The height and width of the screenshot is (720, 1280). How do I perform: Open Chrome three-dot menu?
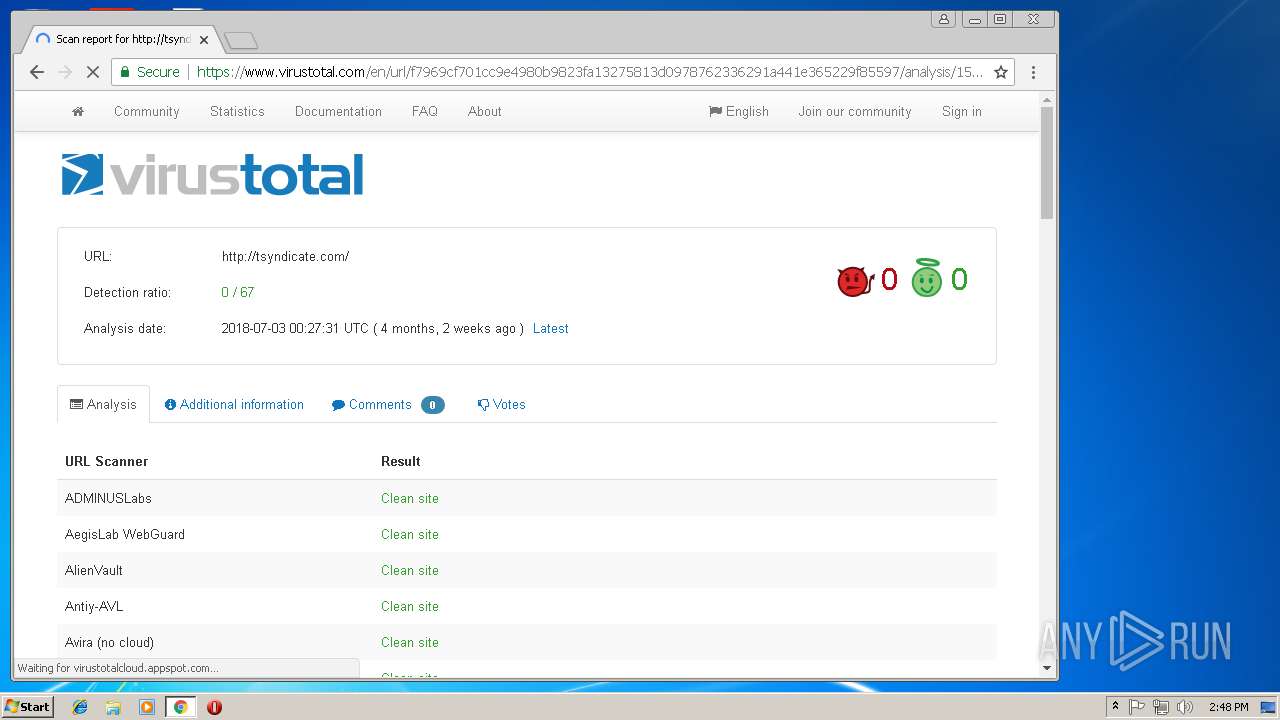[x=1034, y=72]
